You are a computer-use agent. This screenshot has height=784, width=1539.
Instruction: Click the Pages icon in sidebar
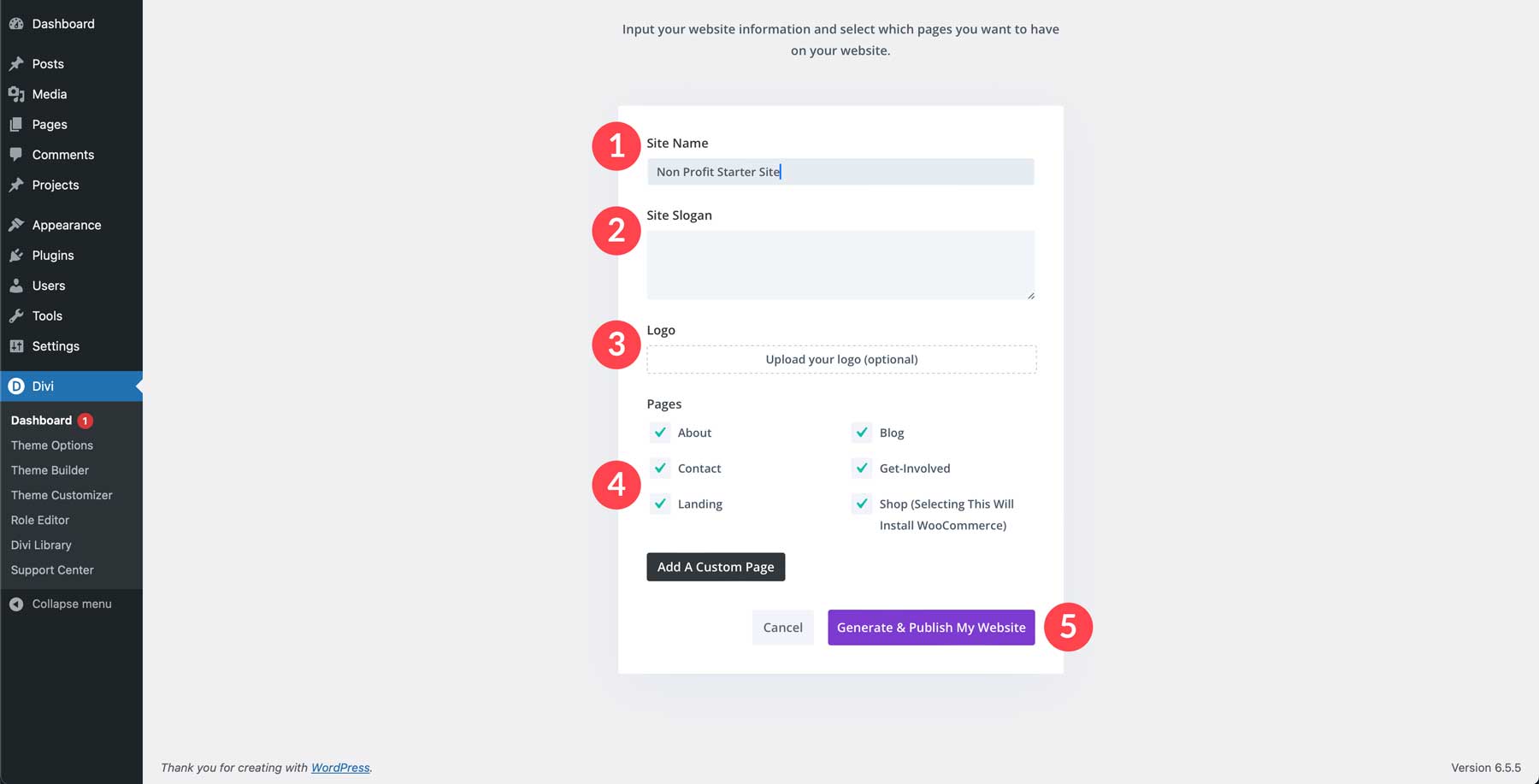[18, 124]
